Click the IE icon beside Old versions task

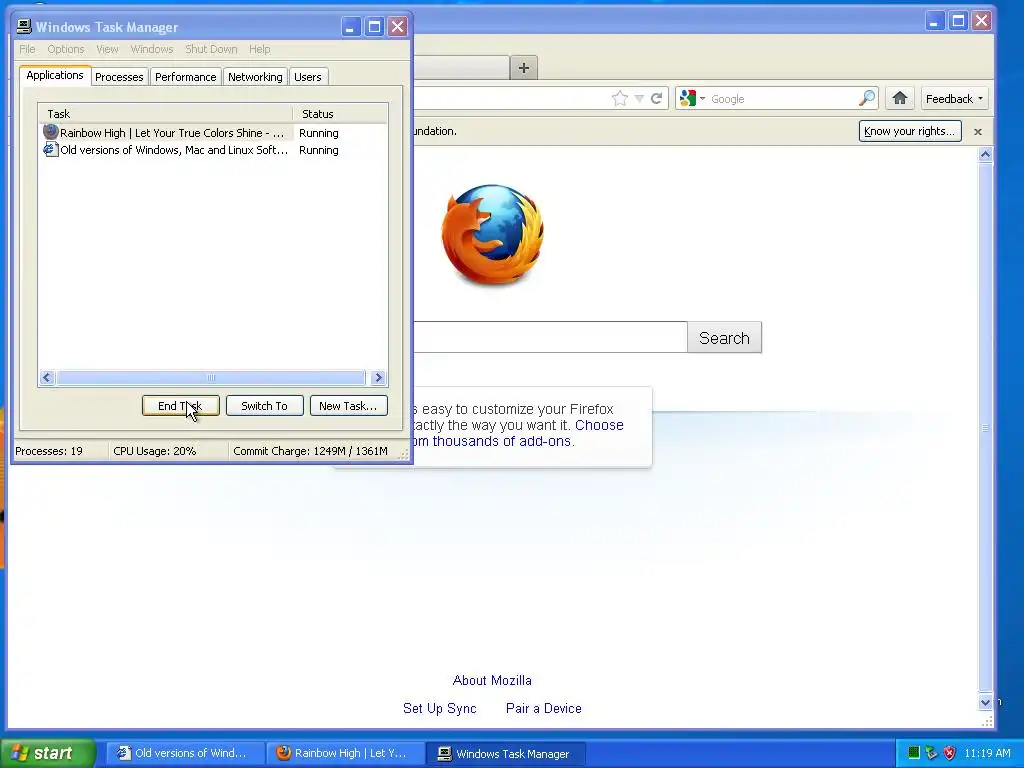(x=51, y=150)
